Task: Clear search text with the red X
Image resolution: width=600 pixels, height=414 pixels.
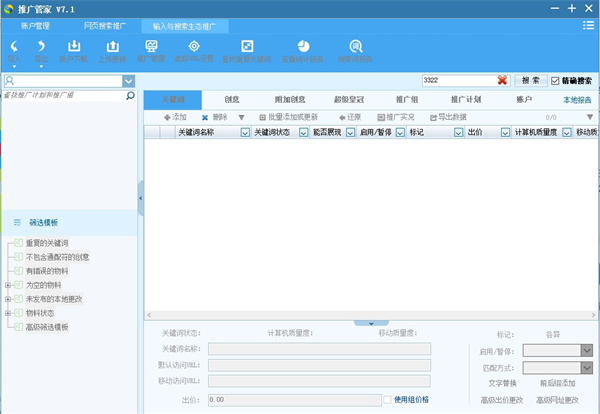Action: (x=502, y=80)
